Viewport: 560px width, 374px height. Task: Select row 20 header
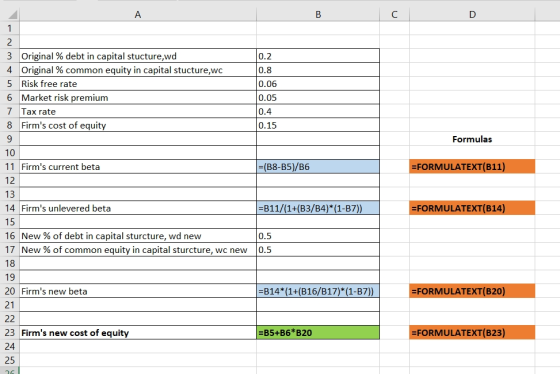pos(10,291)
